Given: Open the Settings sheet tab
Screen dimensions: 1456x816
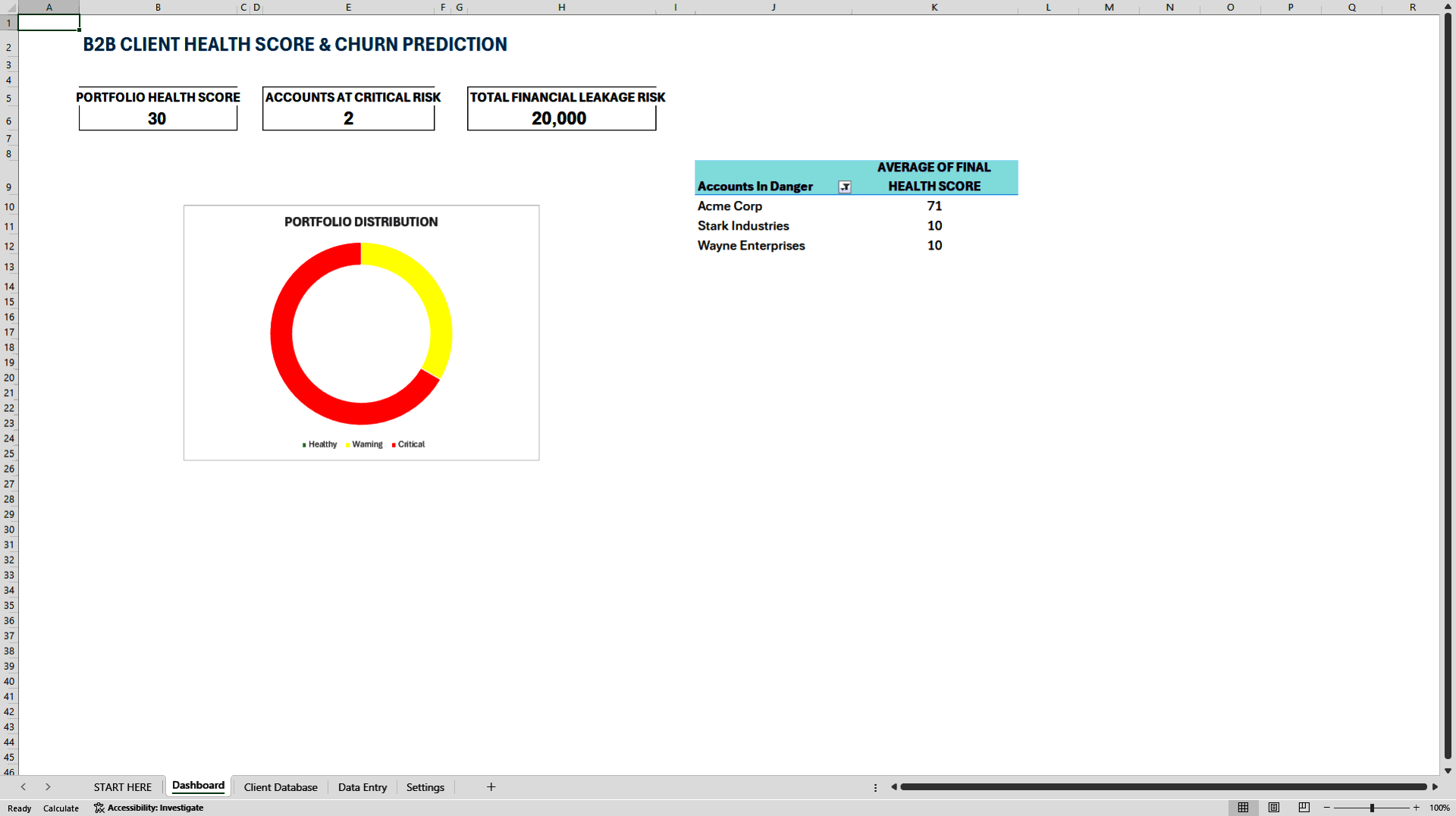Looking at the screenshot, I should [x=425, y=787].
